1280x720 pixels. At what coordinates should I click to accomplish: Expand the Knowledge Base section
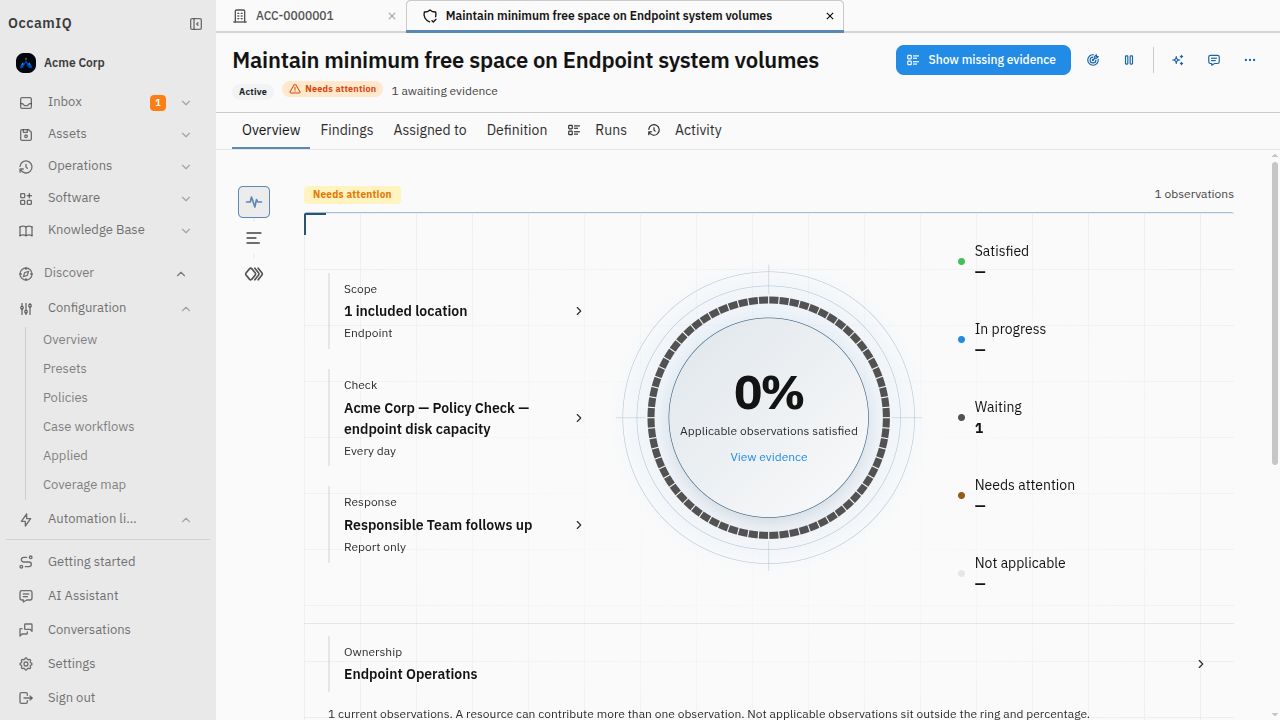point(186,230)
